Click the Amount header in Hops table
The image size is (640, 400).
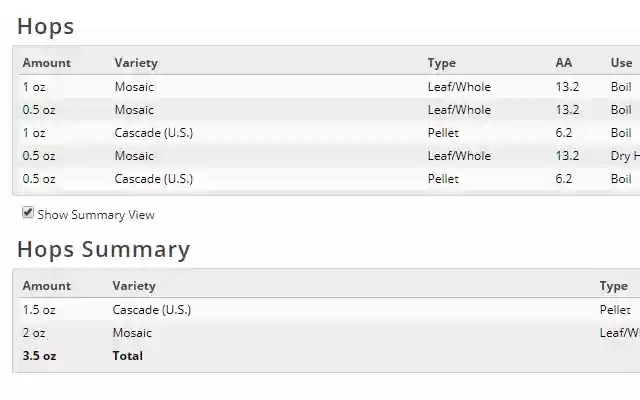pos(47,63)
